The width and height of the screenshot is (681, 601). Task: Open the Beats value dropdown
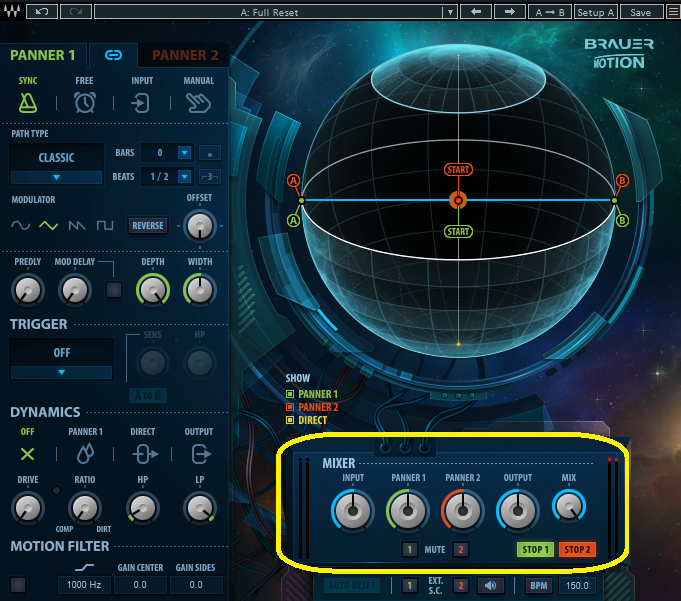click(x=184, y=177)
